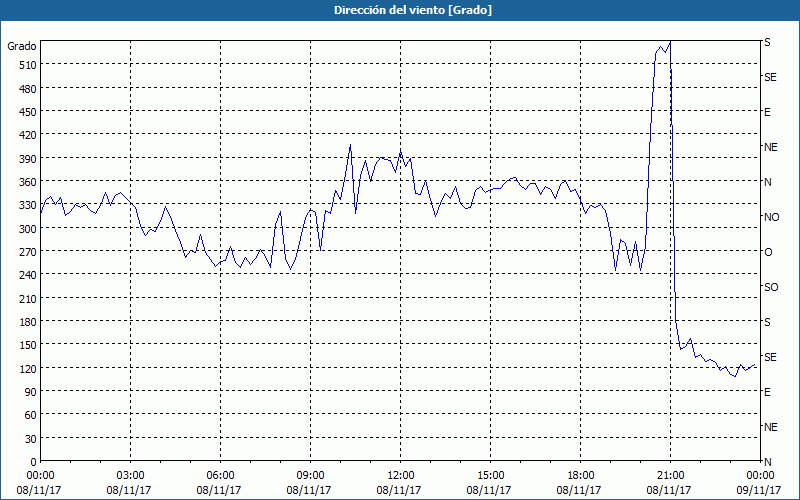Select the y-axis value 60
Image resolution: width=800 pixels, height=500 pixels.
pyautogui.click(x=31, y=415)
